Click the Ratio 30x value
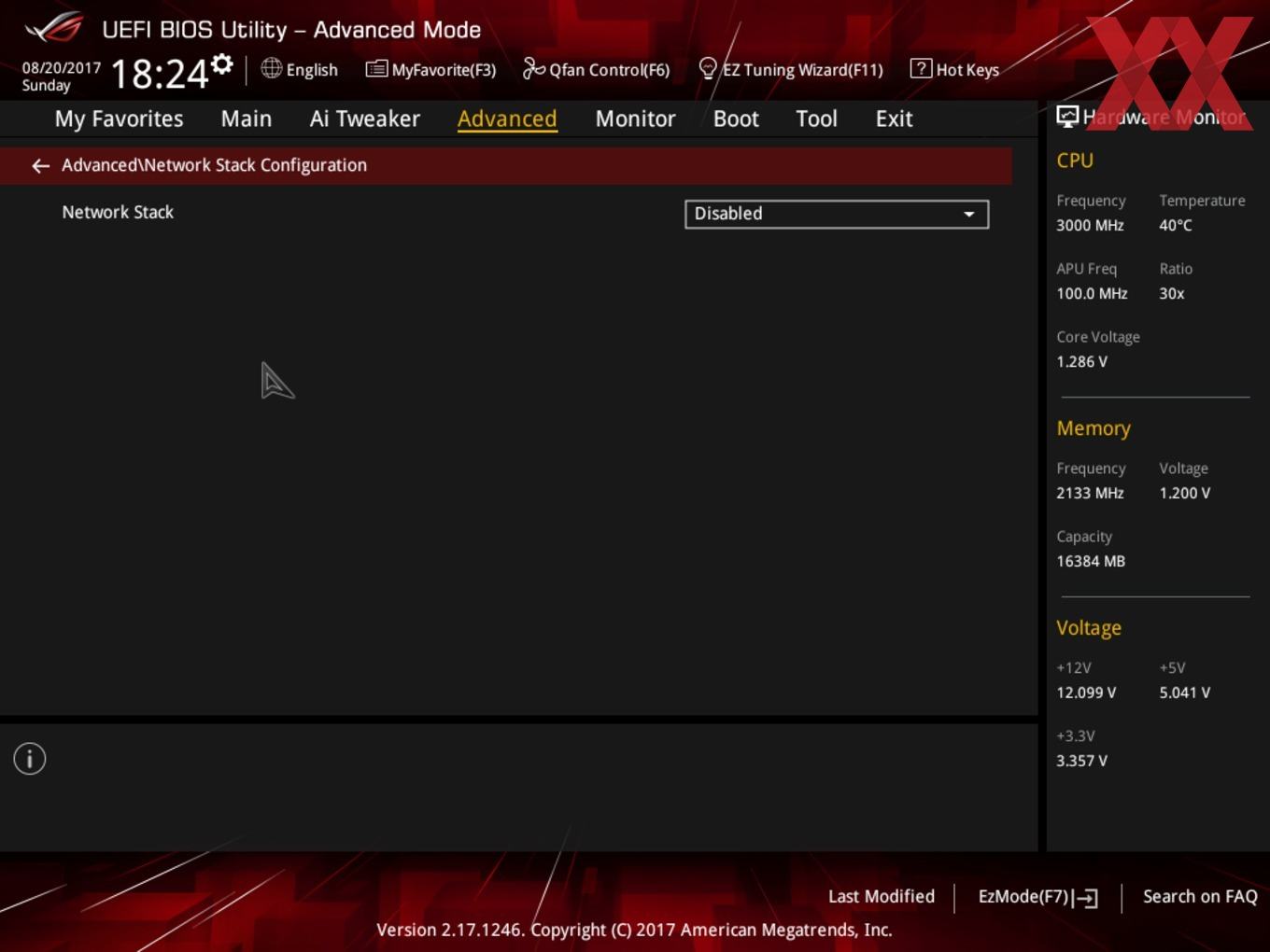Screen dimensions: 1270x952 click(x=1172, y=293)
